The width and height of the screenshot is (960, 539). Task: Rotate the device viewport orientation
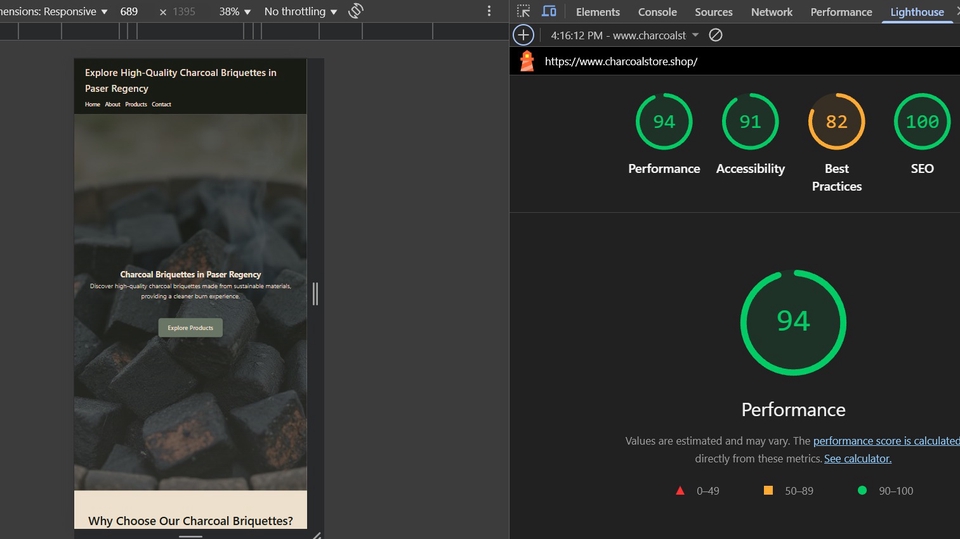click(x=356, y=11)
